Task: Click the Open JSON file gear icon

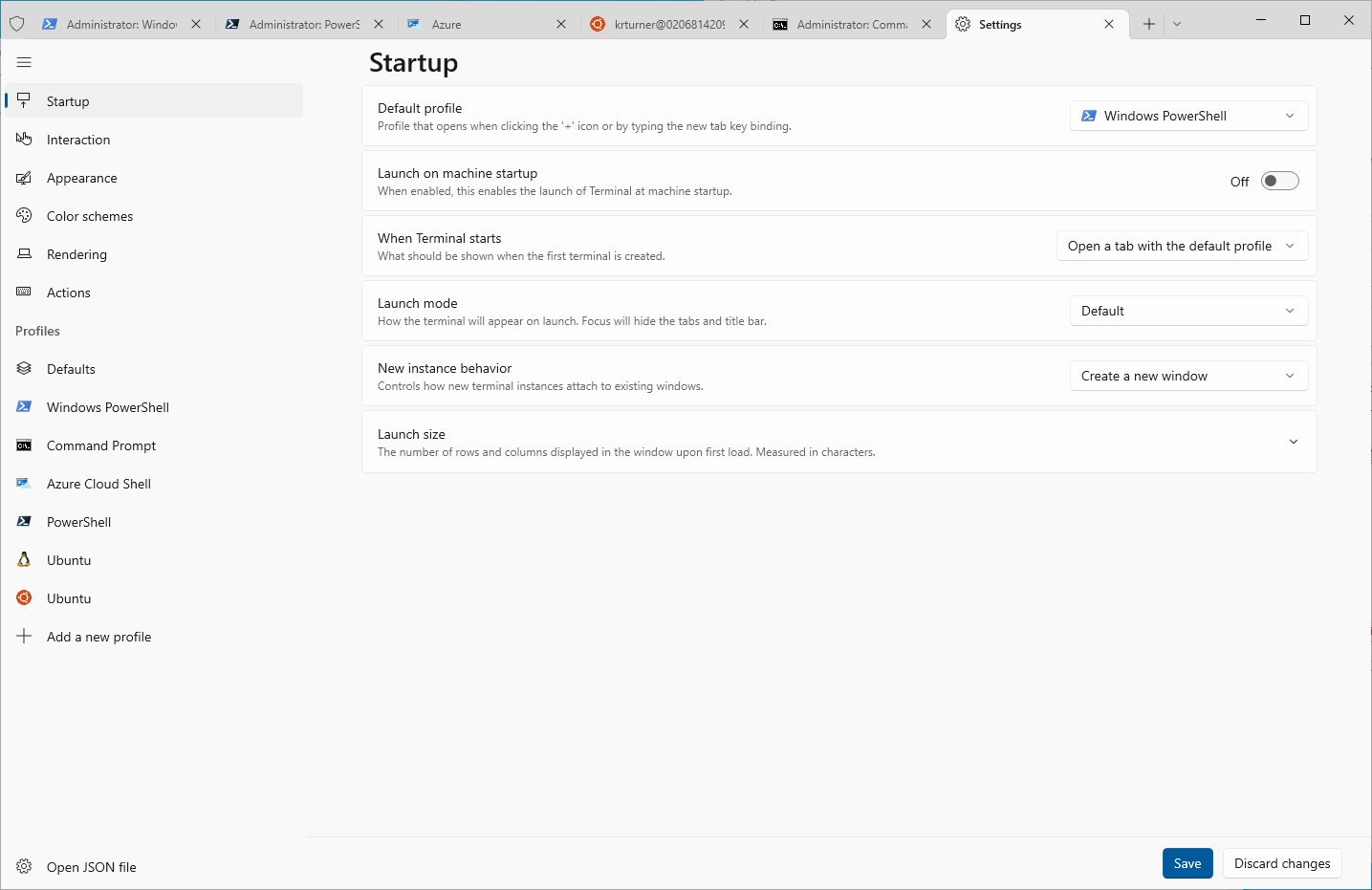Action: coord(24,867)
